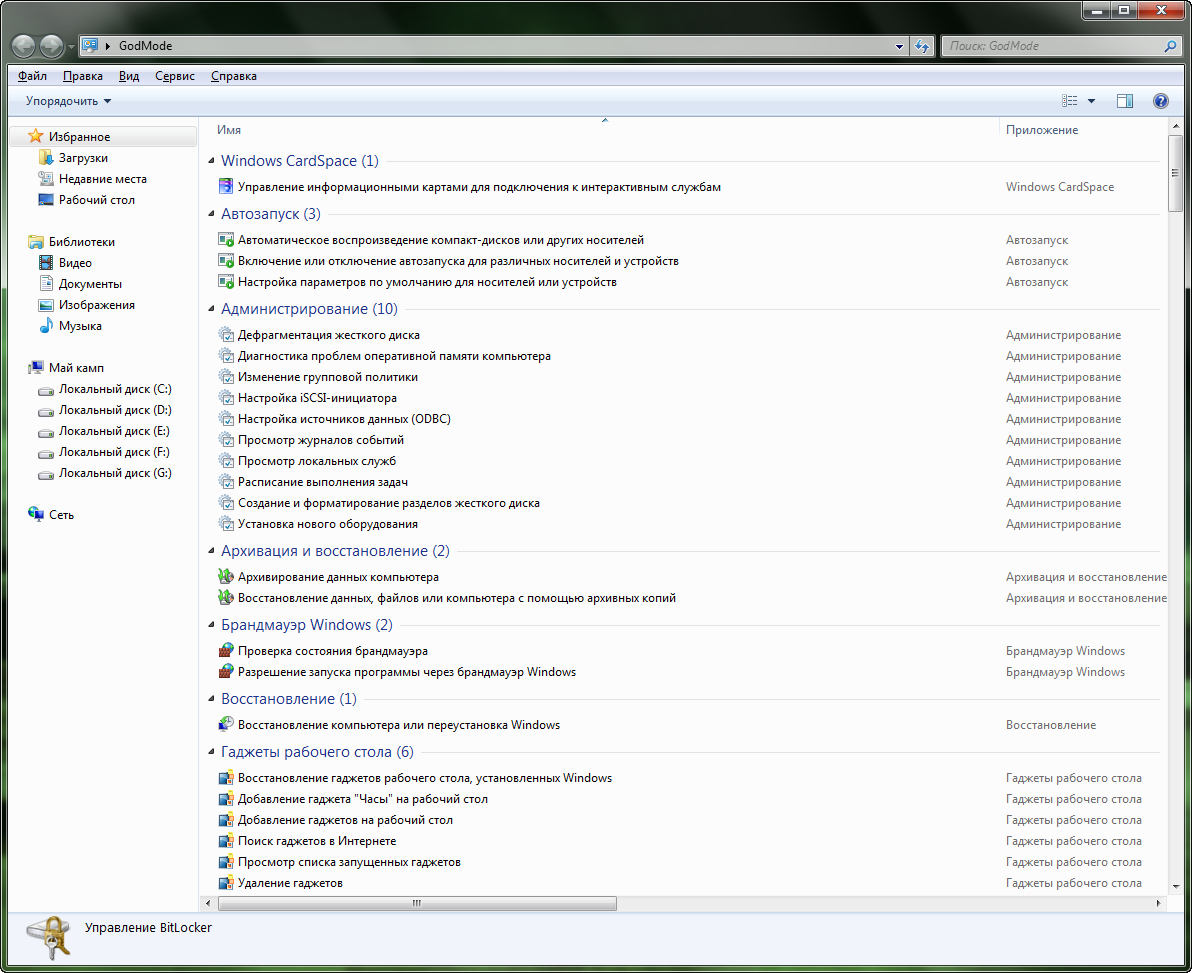Open the Вид menu
1192x973 pixels.
click(x=128, y=76)
